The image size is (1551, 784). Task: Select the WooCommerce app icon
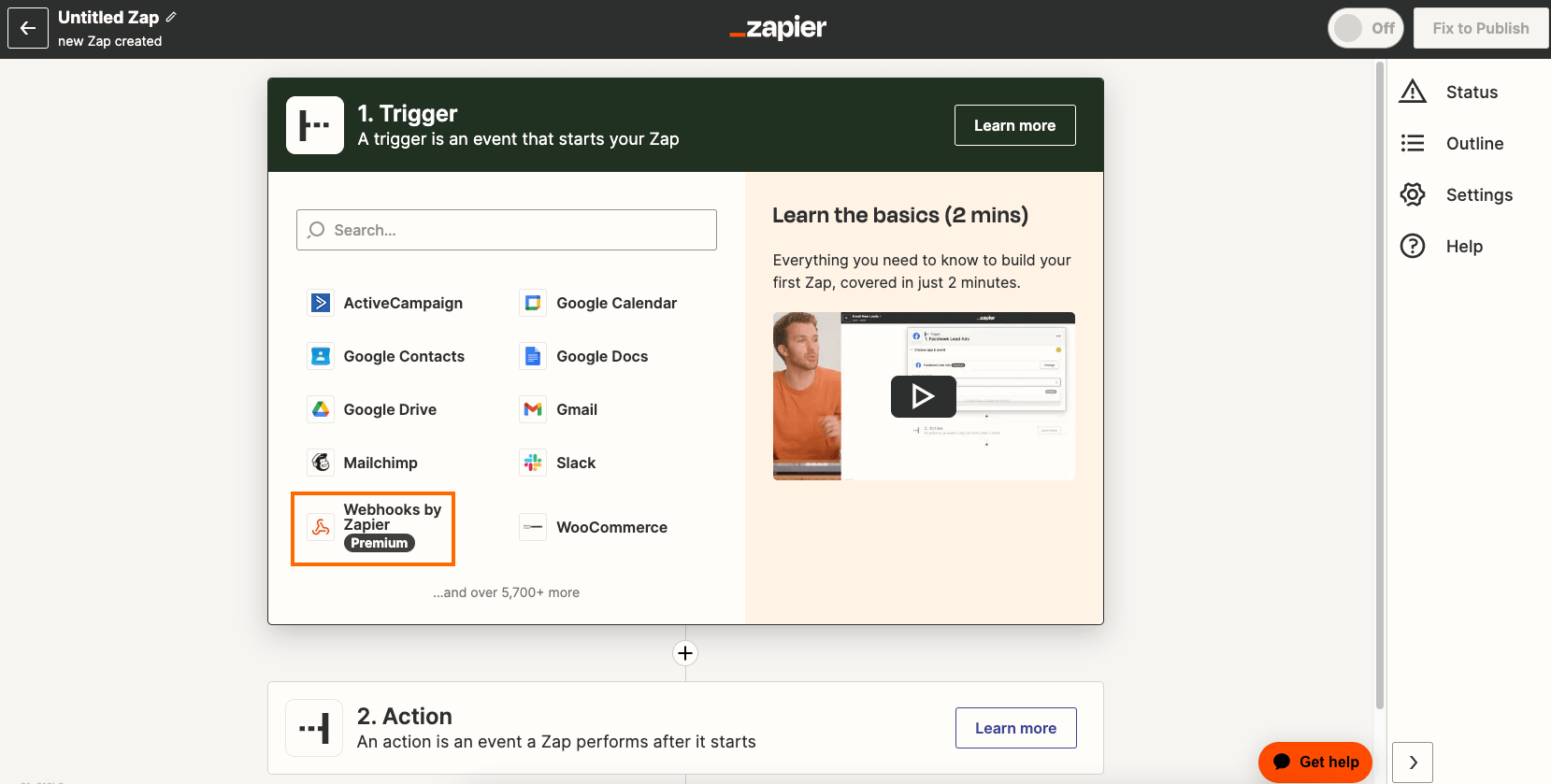[533, 527]
